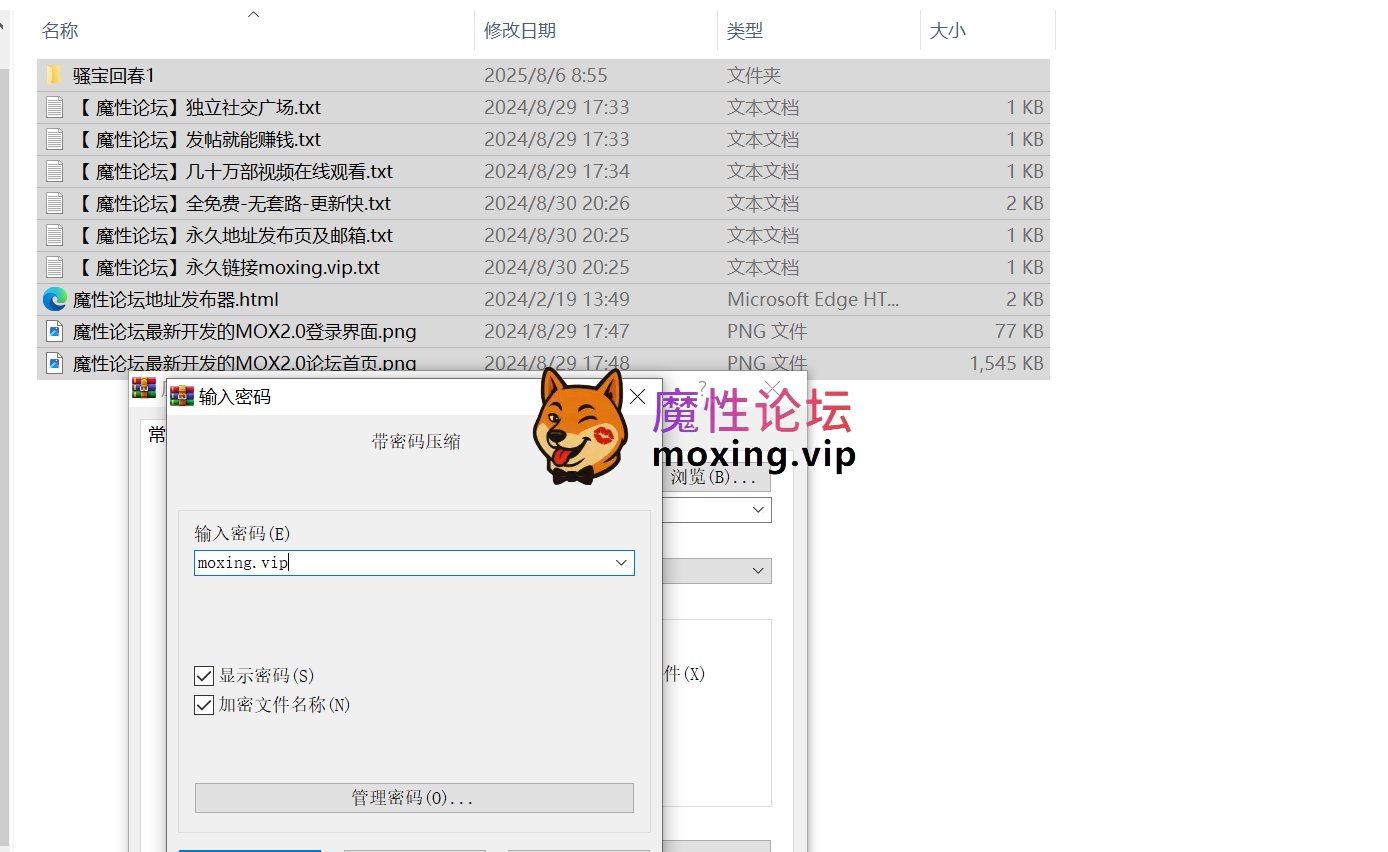Click the PNG icon of MOX2.0论坛首页.png

click(x=55, y=363)
